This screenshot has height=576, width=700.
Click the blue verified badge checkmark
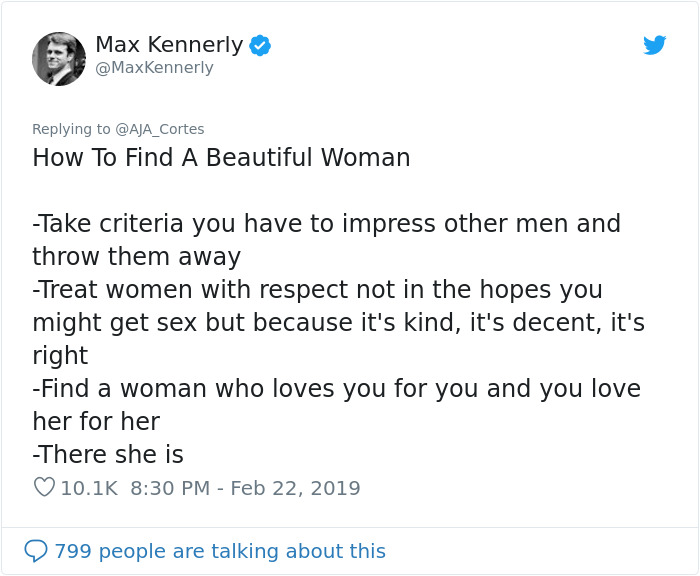(x=260, y=45)
